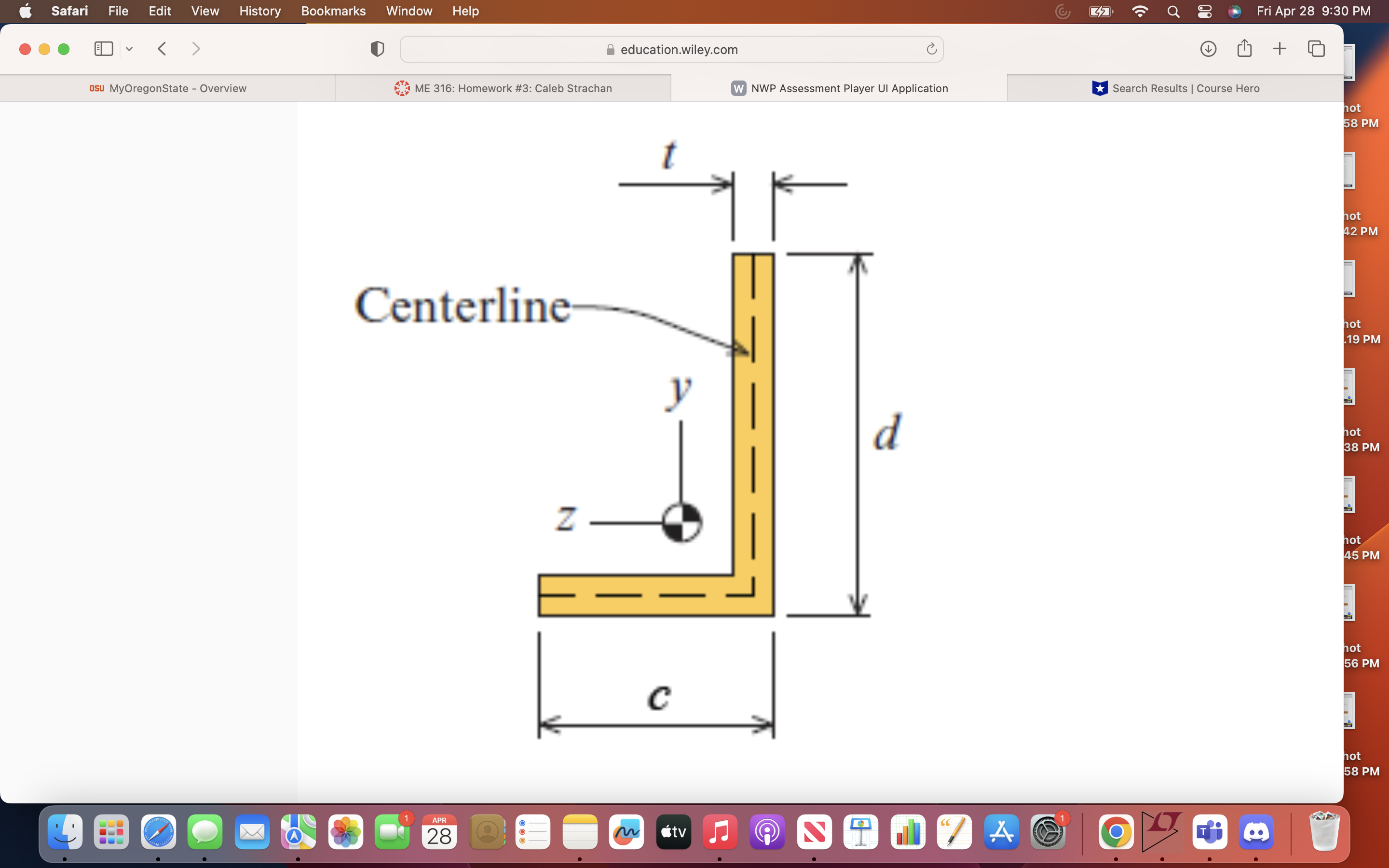Share the current page
The image size is (1389, 868).
click(1244, 49)
